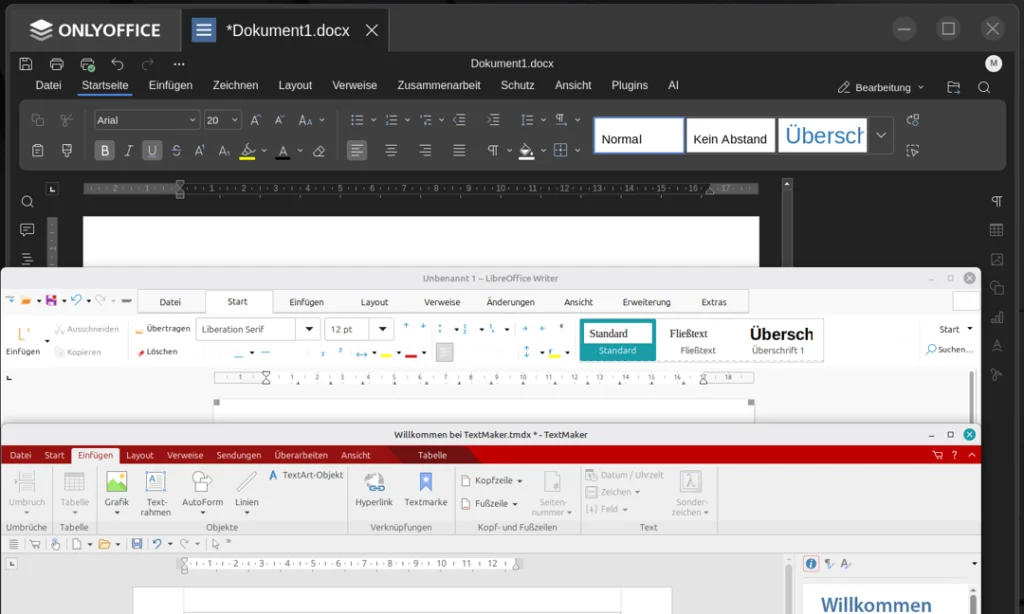The width and height of the screenshot is (1024, 614).
Task: Justify text in ONLYOFFICE
Action: pos(459,151)
